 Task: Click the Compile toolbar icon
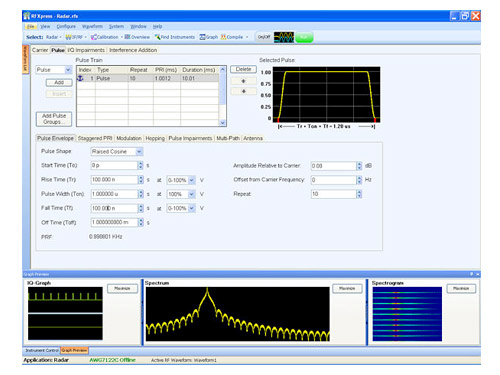[232, 37]
